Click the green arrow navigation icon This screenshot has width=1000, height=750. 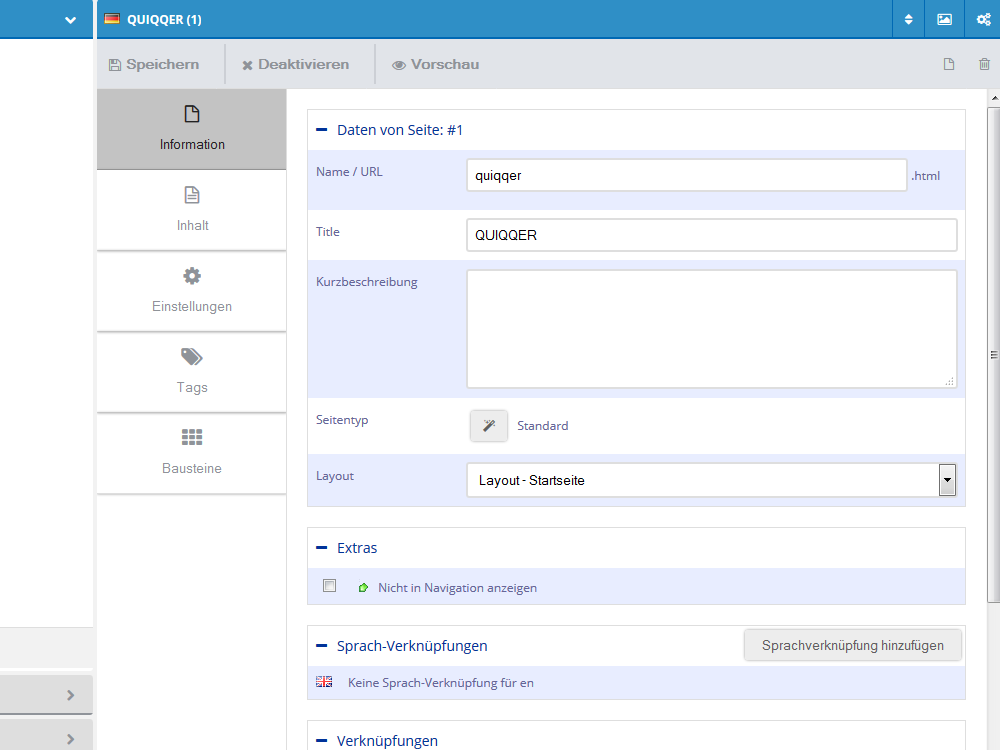(363, 587)
